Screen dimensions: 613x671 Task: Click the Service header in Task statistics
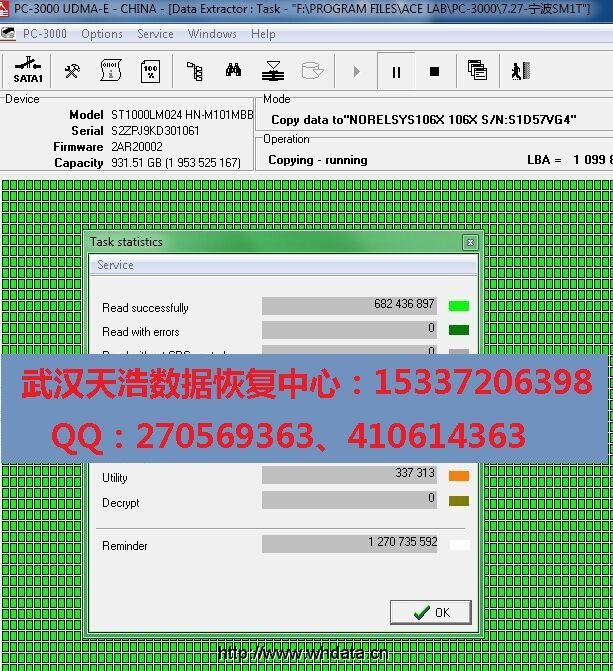pyautogui.click(x=115, y=265)
